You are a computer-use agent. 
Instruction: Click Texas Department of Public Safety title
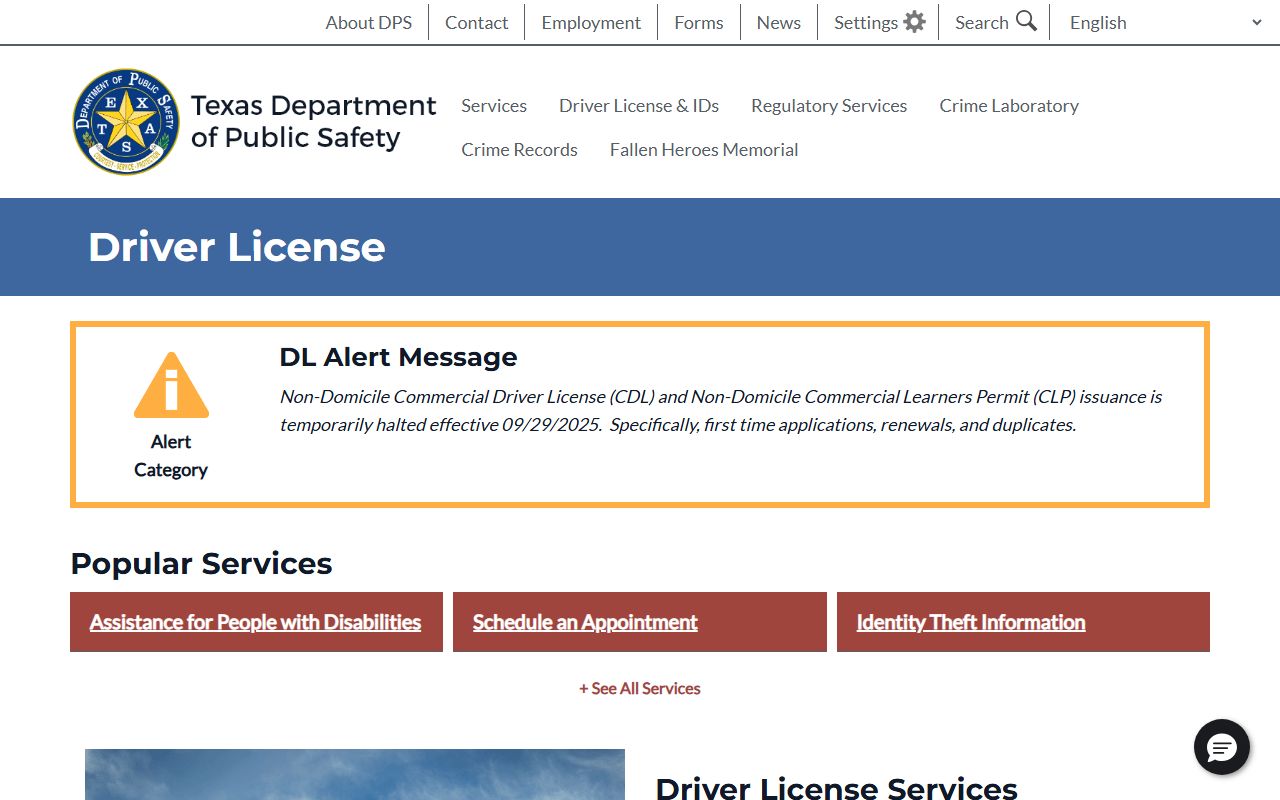tap(314, 121)
